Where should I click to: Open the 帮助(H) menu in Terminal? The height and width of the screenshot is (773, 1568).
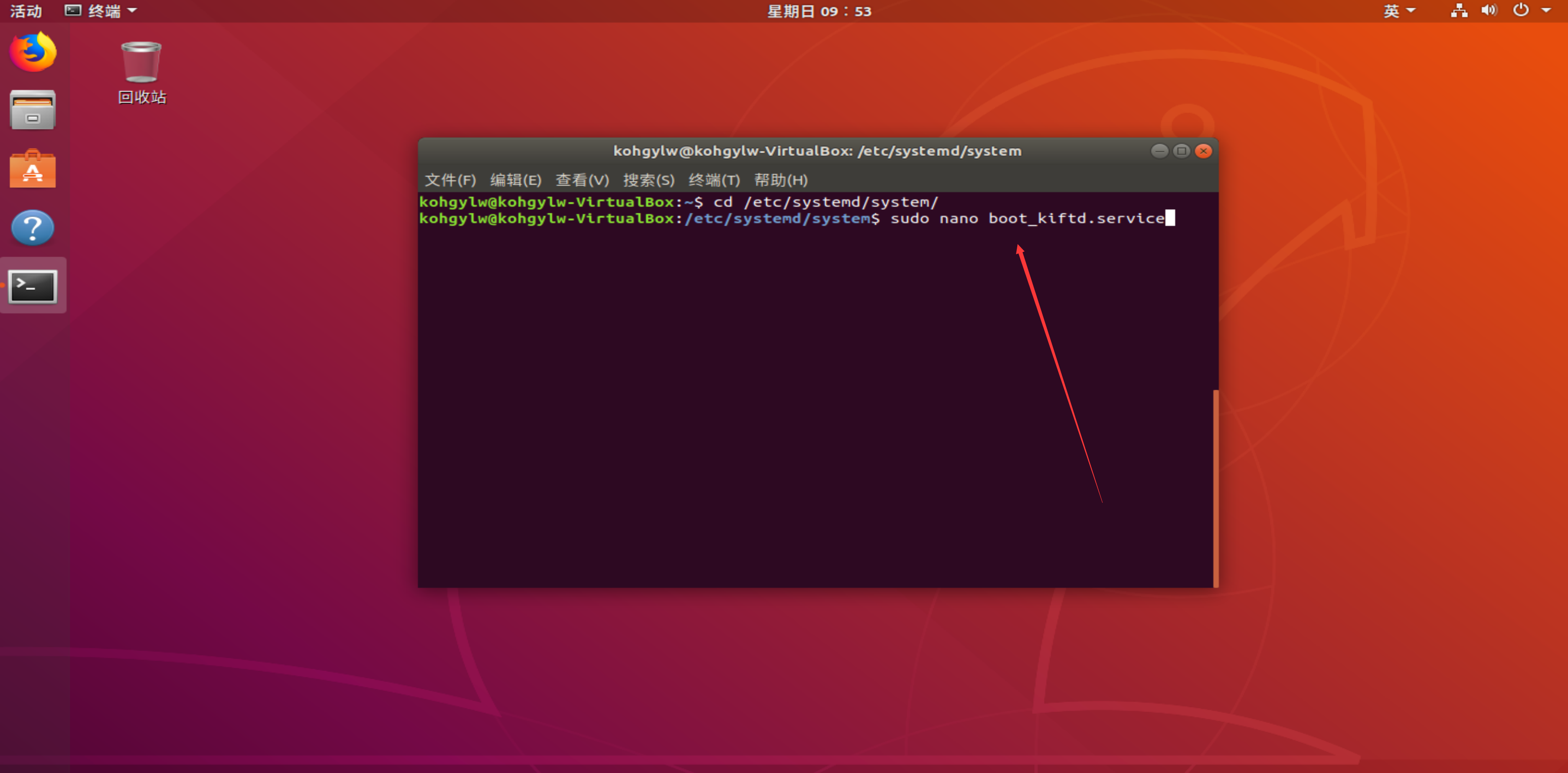[x=780, y=180]
